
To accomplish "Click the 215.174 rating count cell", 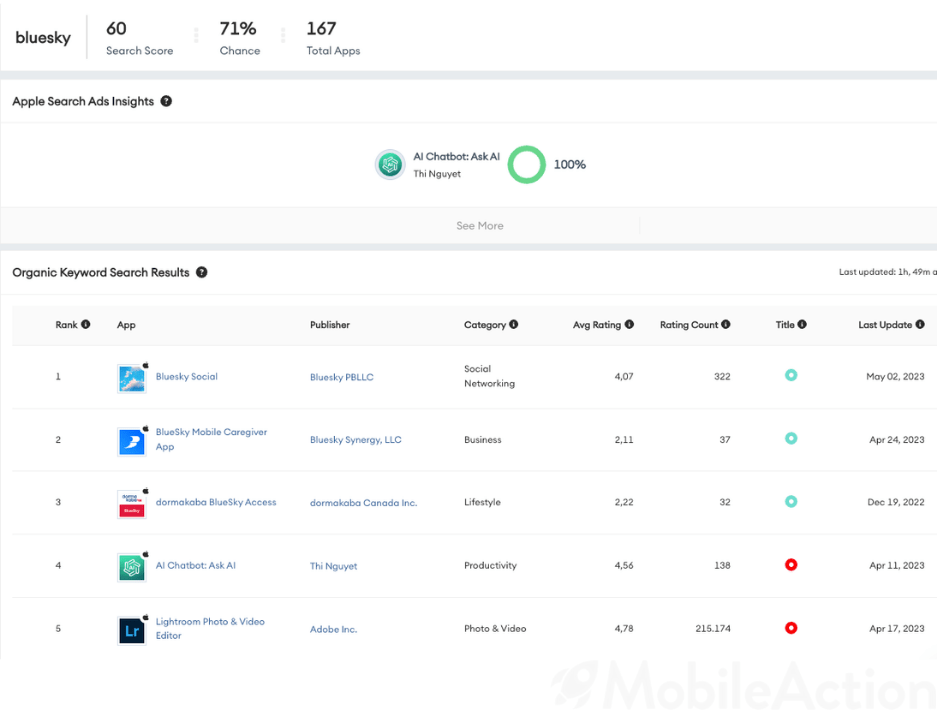I will (x=713, y=629).
